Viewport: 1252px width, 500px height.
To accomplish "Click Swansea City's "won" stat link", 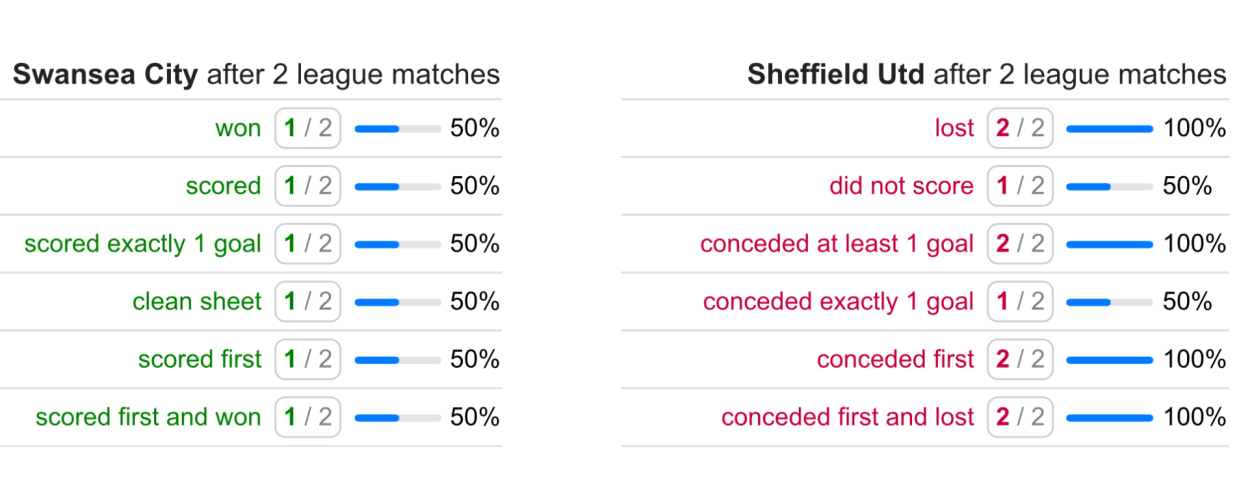I will point(237,128).
